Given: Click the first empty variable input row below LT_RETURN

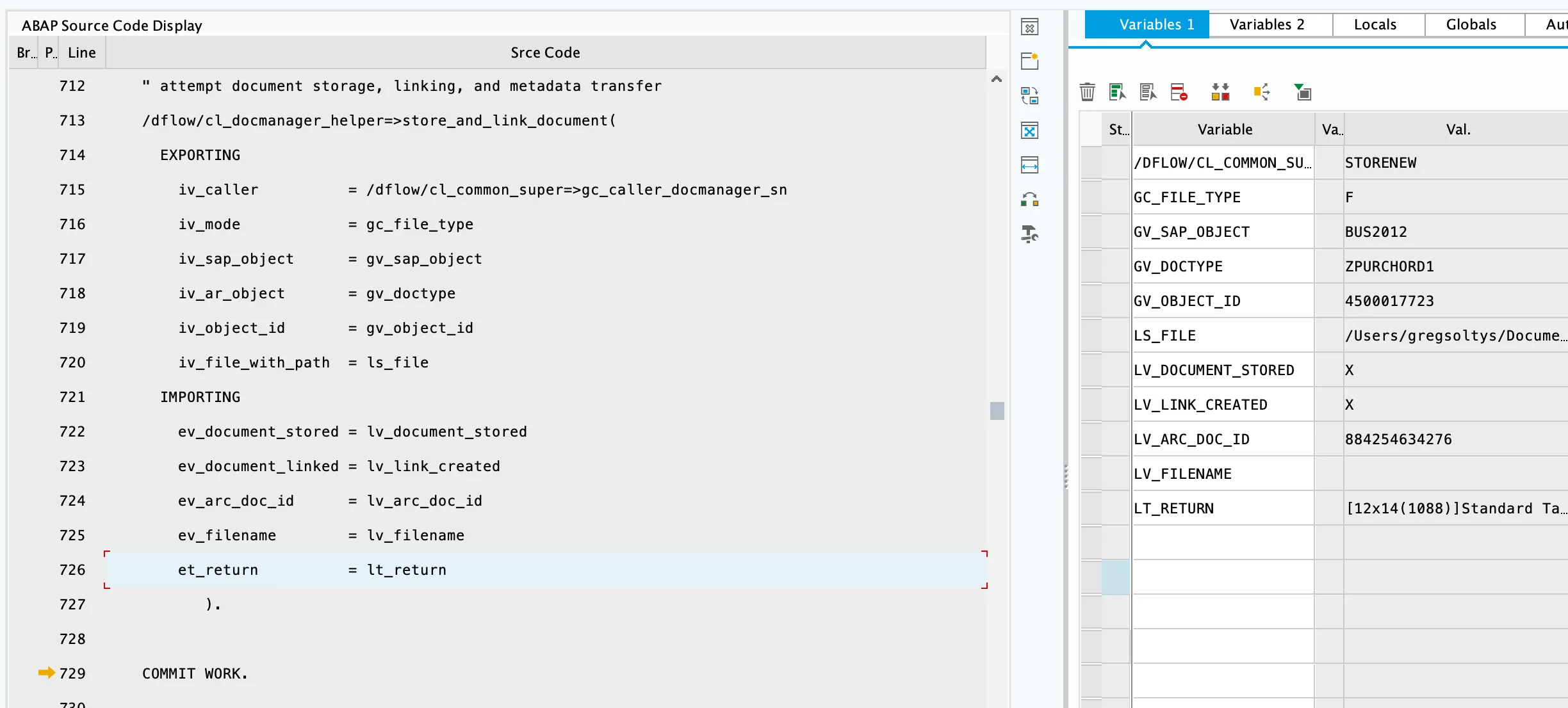Looking at the screenshot, I should pyautogui.click(x=1223, y=543).
